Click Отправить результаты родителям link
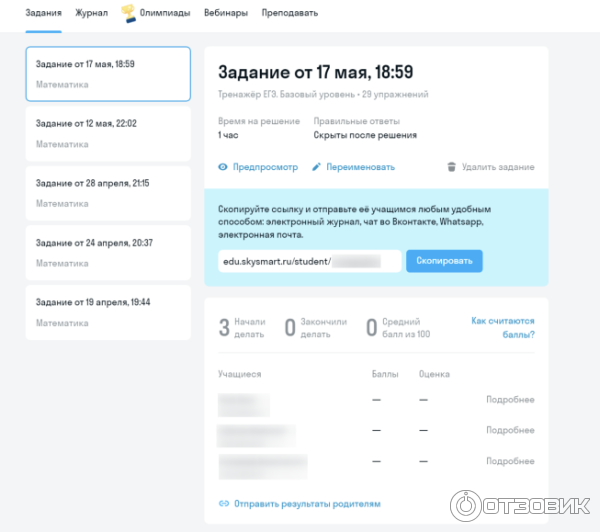The image size is (600, 532). click(x=307, y=504)
